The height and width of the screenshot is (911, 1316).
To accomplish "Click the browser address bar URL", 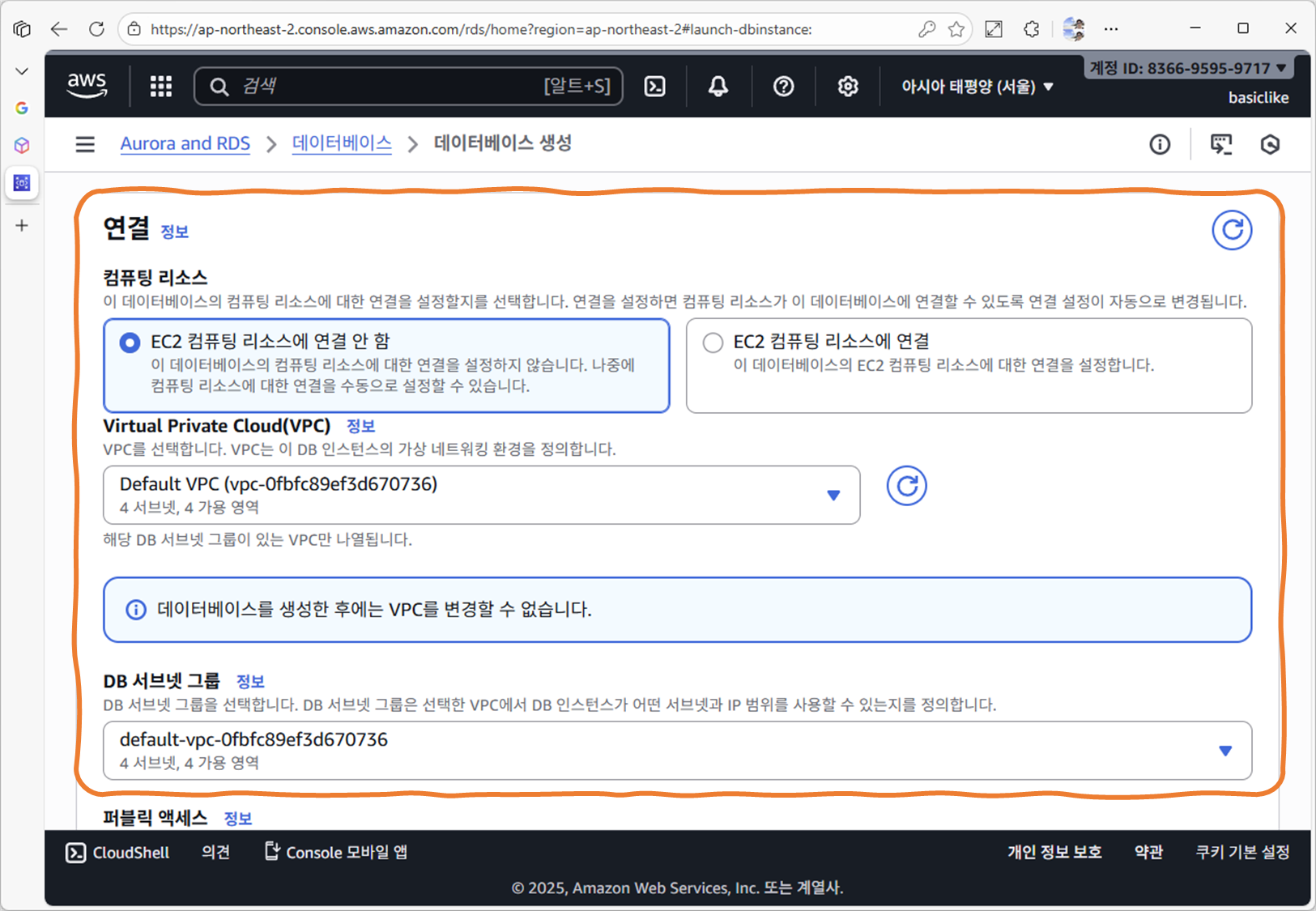I will (x=481, y=29).
